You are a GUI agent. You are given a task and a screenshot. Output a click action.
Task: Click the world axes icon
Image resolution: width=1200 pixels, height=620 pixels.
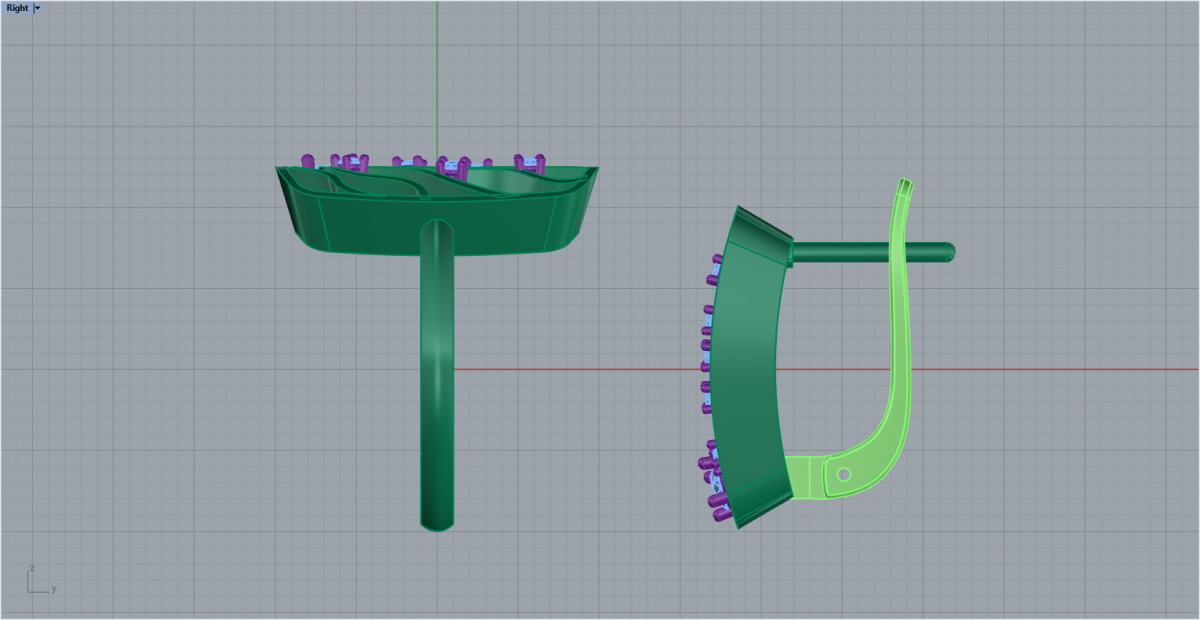pyautogui.click(x=38, y=580)
